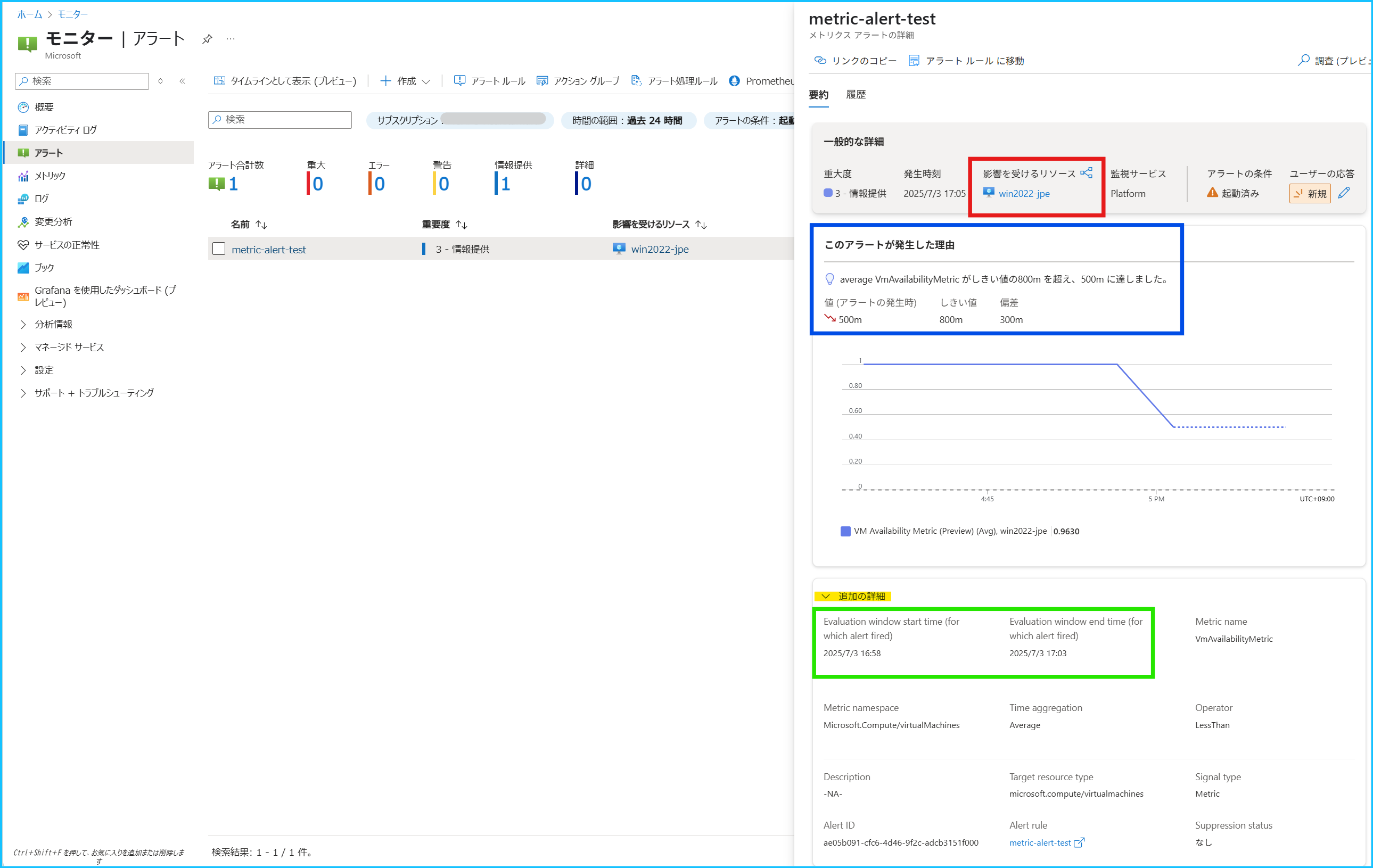Click the sort toggle beside sidebar search
The width and height of the screenshot is (1373, 868).
pyautogui.click(x=161, y=81)
